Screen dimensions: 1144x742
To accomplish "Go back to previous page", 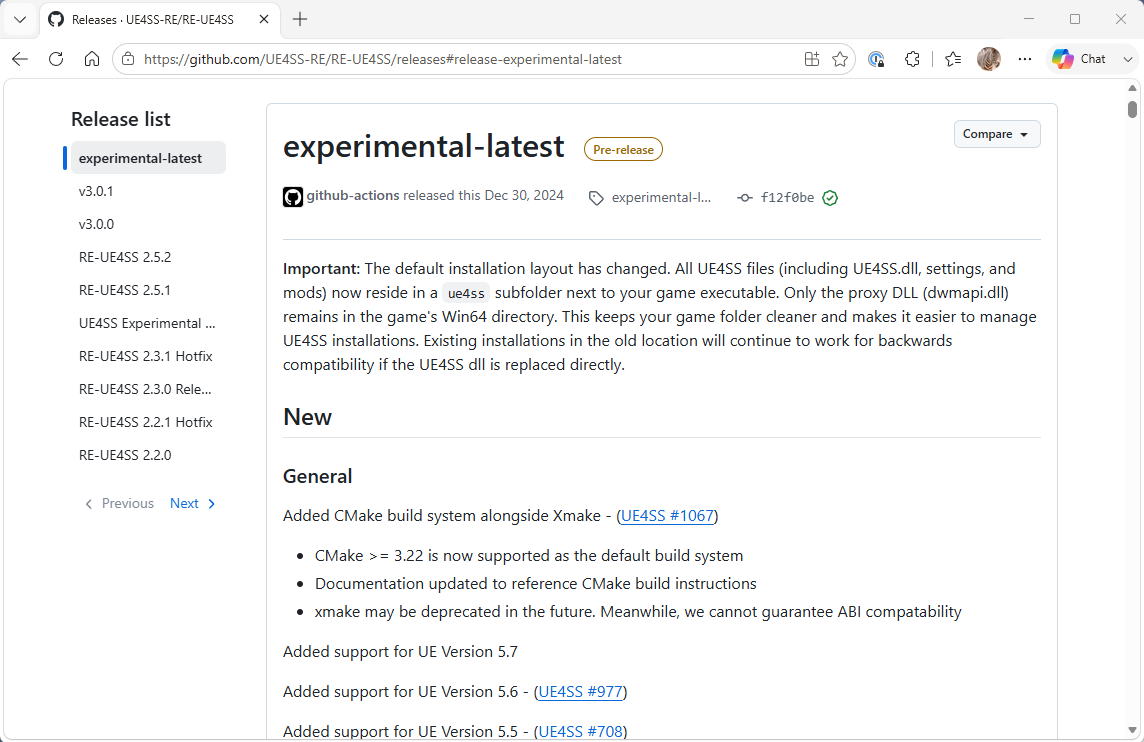I will click(x=20, y=59).
